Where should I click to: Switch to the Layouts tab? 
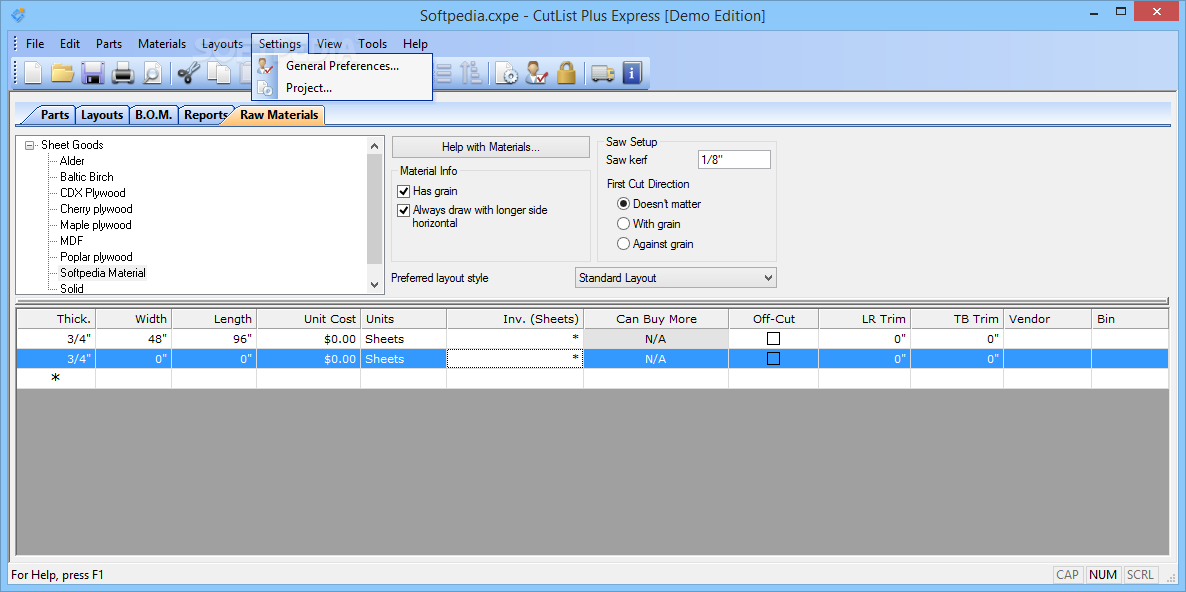point(102,115)
